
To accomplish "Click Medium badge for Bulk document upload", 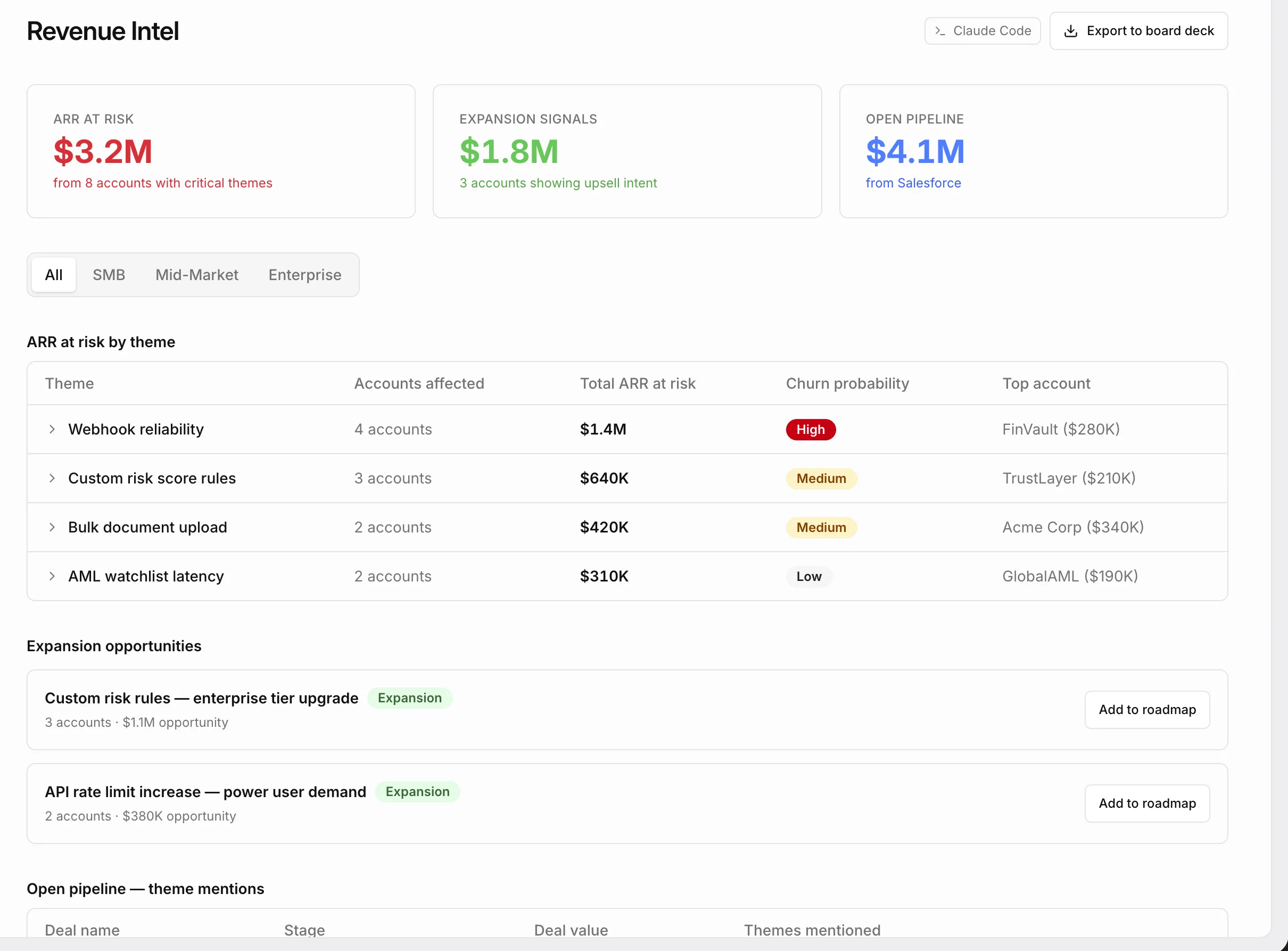I will coord(821,527).
